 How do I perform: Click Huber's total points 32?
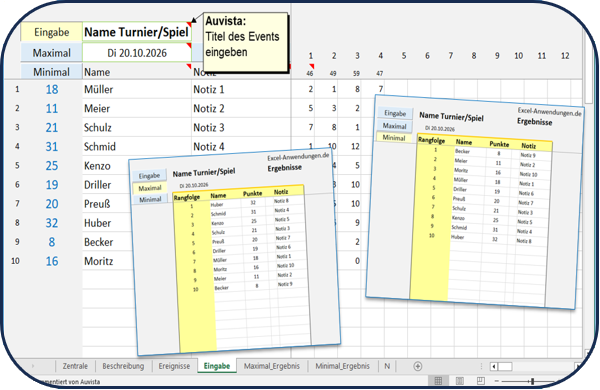coord(52,223)
